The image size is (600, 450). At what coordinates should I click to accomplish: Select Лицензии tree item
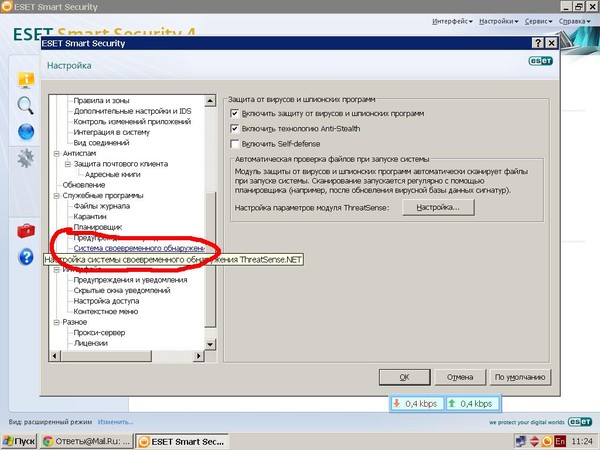point(91,343)
